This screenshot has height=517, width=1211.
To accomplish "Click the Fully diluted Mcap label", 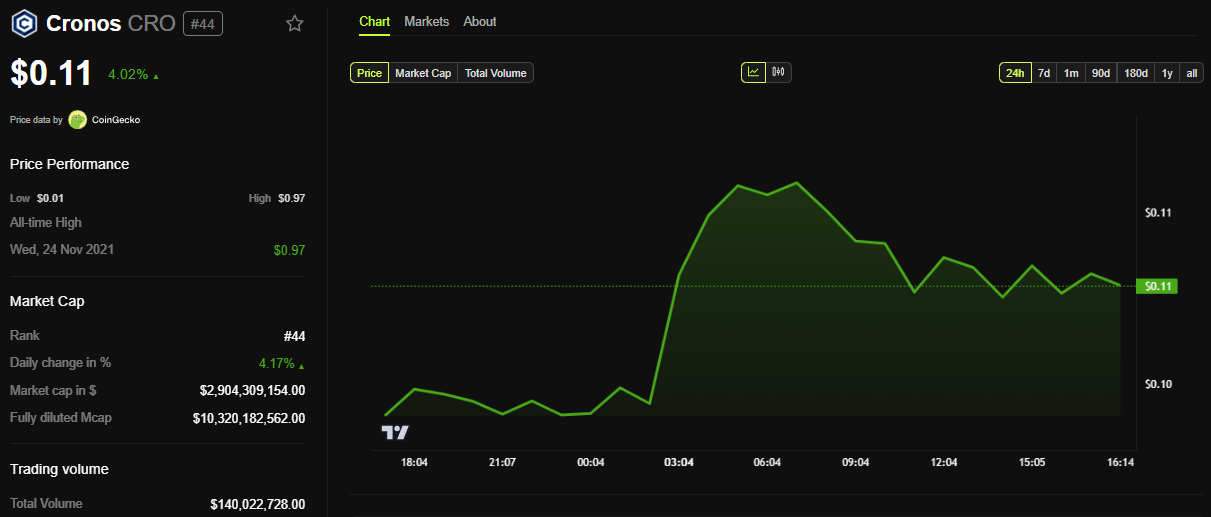I will point(61,417).
